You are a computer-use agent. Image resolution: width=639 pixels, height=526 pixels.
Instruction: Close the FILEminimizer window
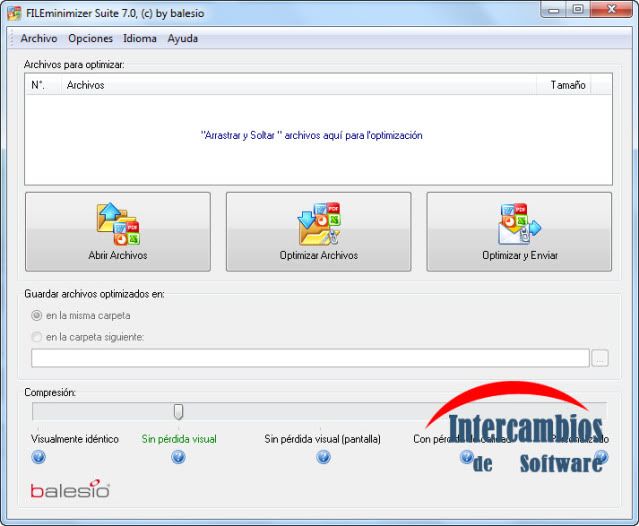tap(611, 10)
